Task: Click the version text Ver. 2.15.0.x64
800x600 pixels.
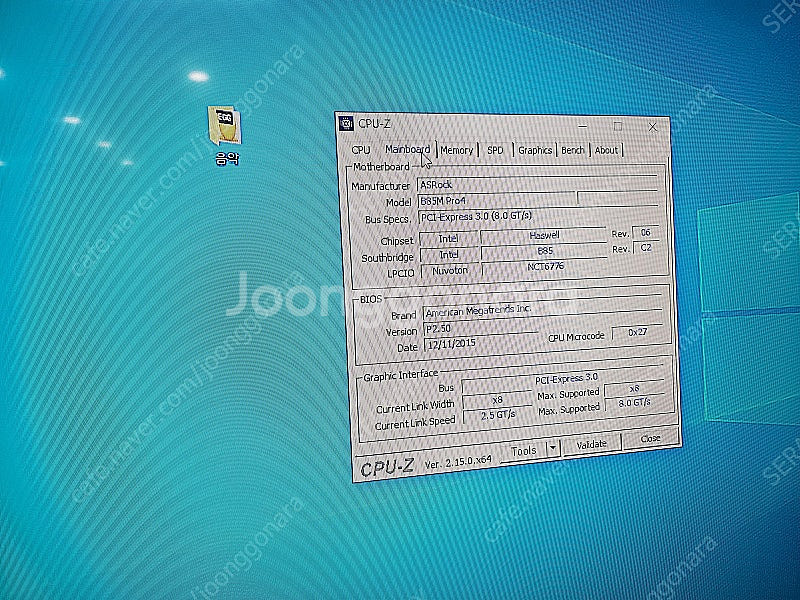Action: [x=458, y=462]
